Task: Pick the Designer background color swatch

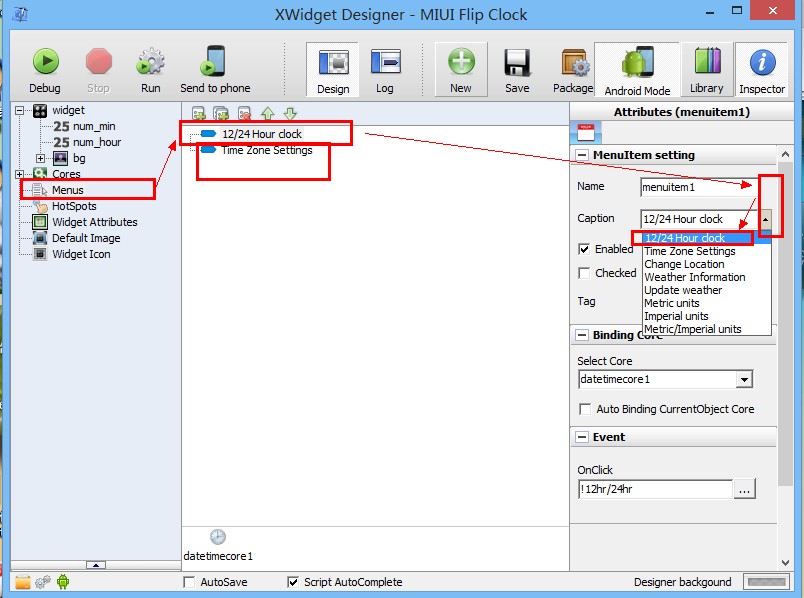Action: [766, 582]
